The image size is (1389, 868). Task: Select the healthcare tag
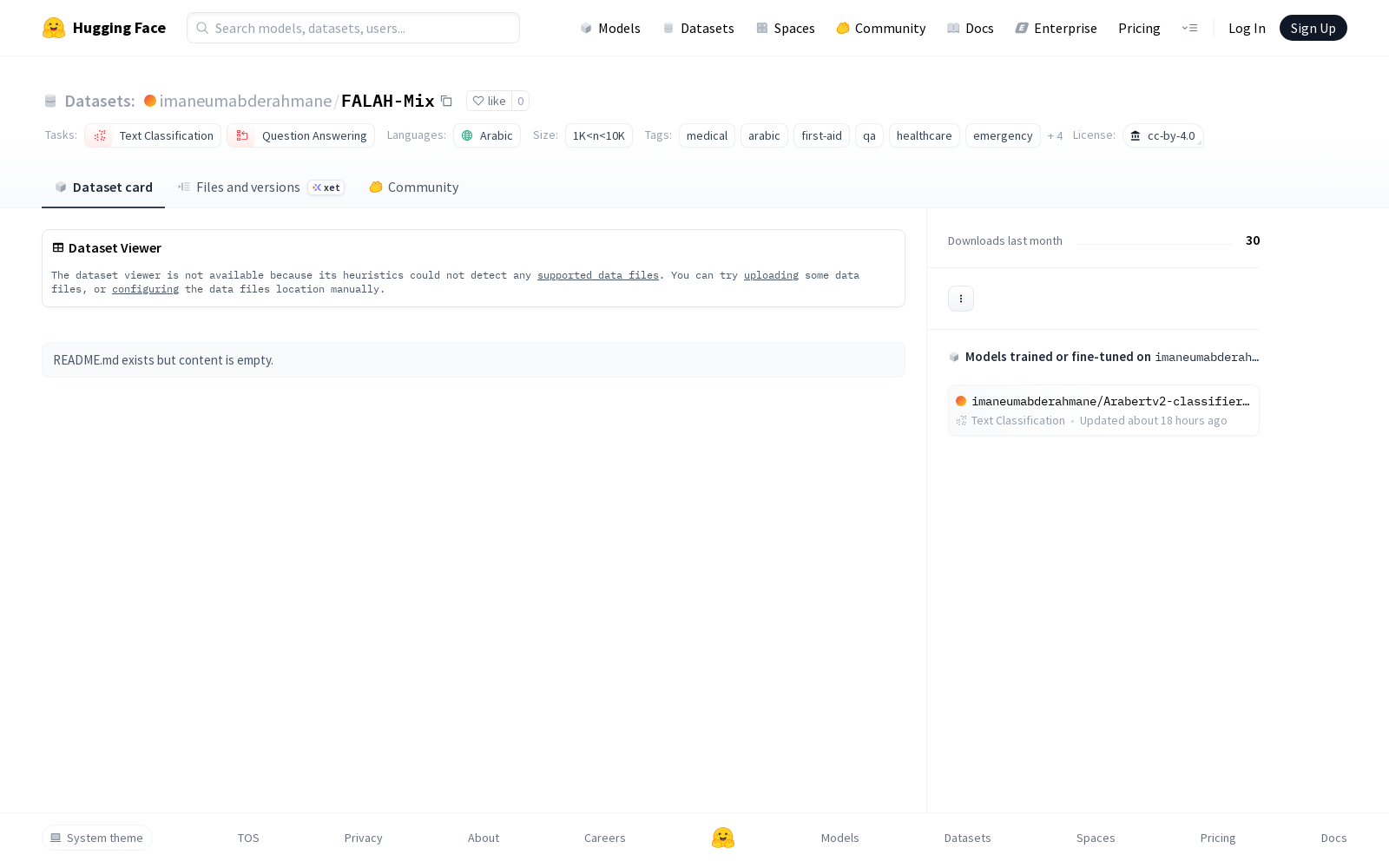(x=925, y=135)
